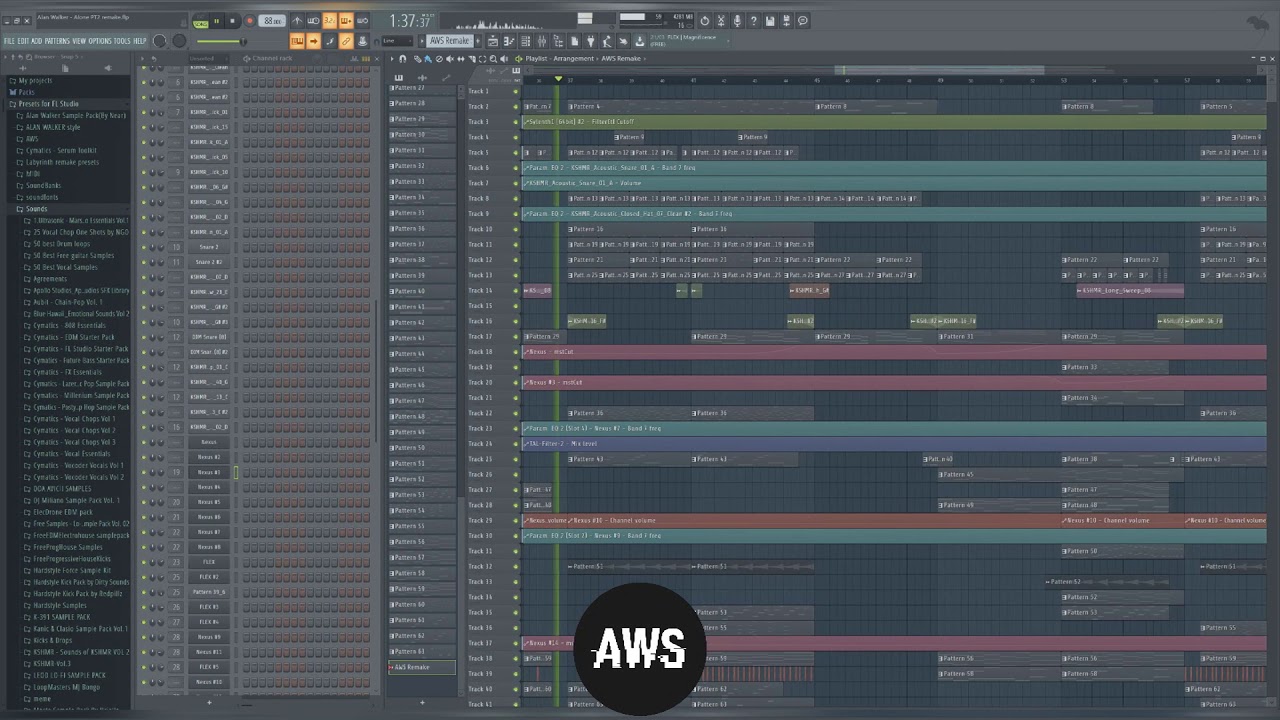
Task: Open the Channel rack view icon
Action: pos(525,41)
